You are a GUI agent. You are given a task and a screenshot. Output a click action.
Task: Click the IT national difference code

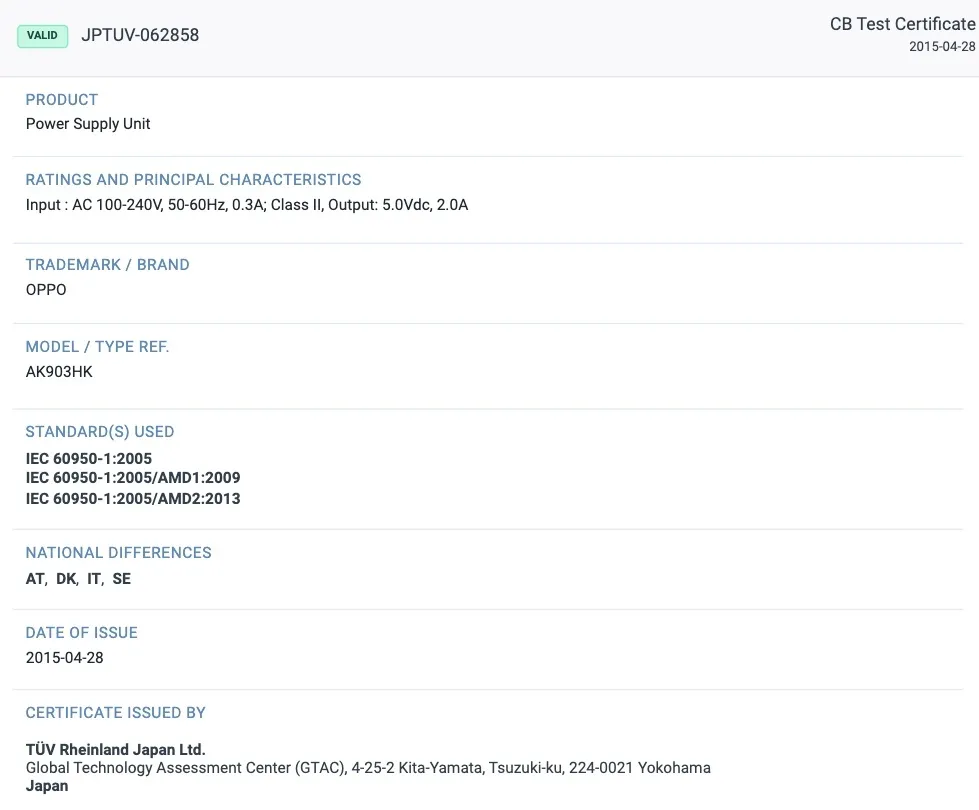pos(94,579)
